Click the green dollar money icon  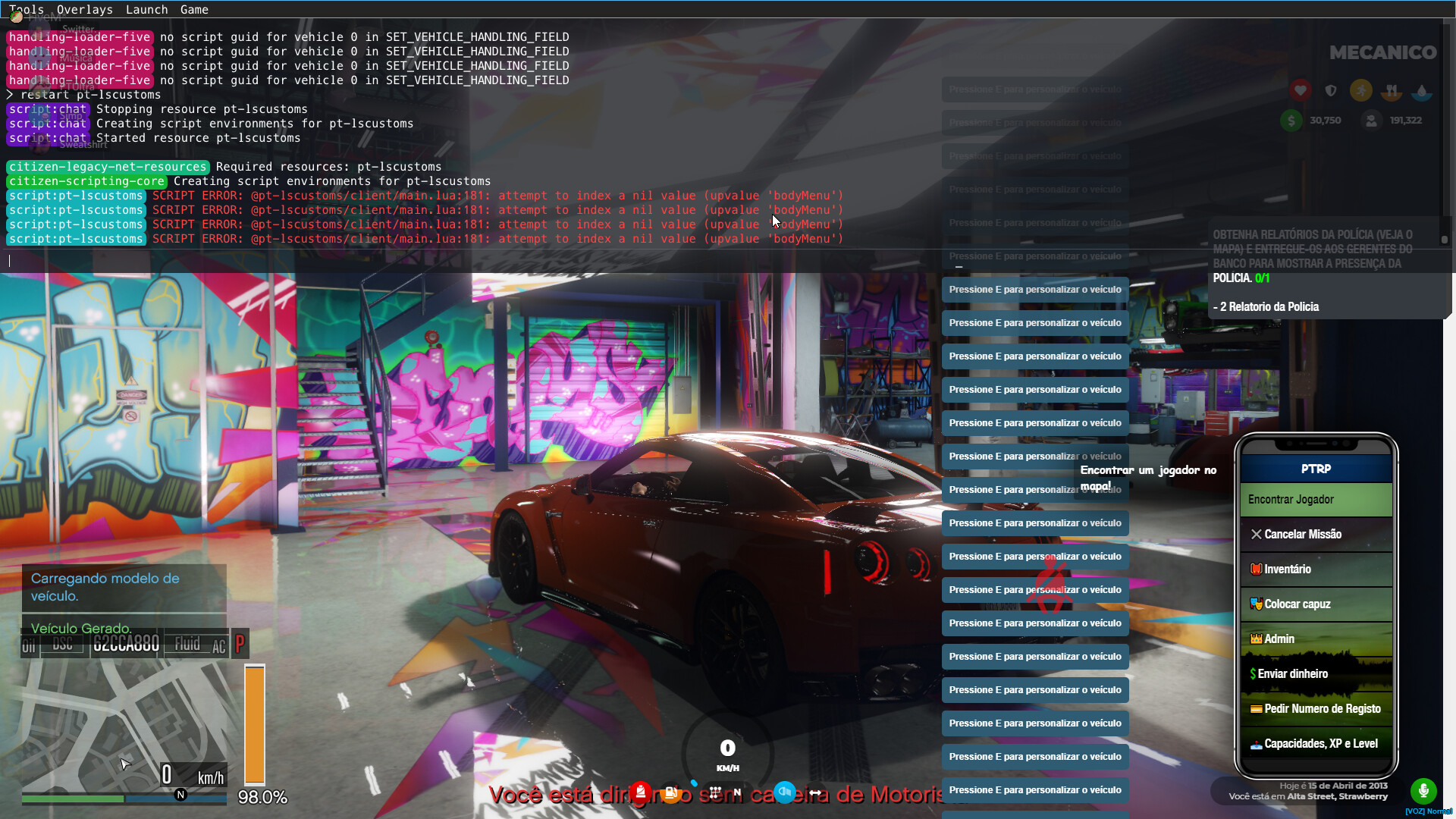click(1291, 120)
